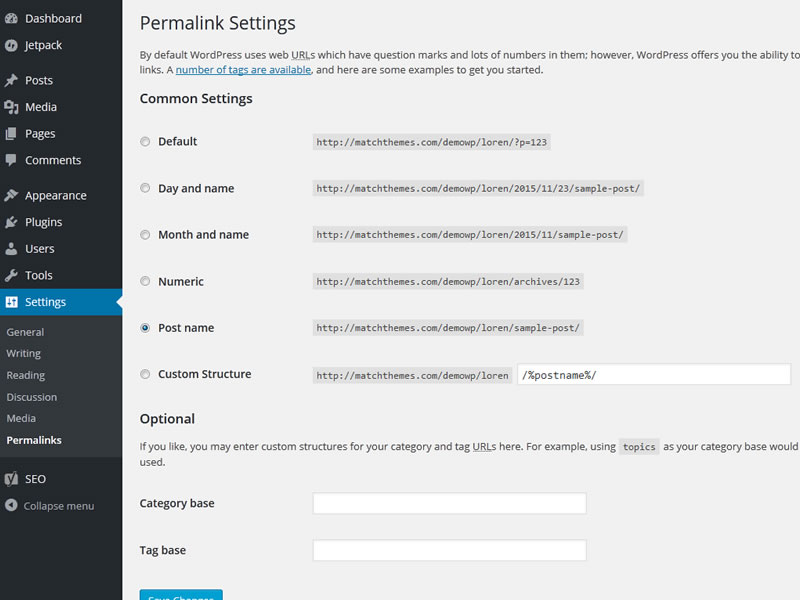Screen dimensions: 800x600
Task: Click the Tag base input field
Action: tap(449, 551)
